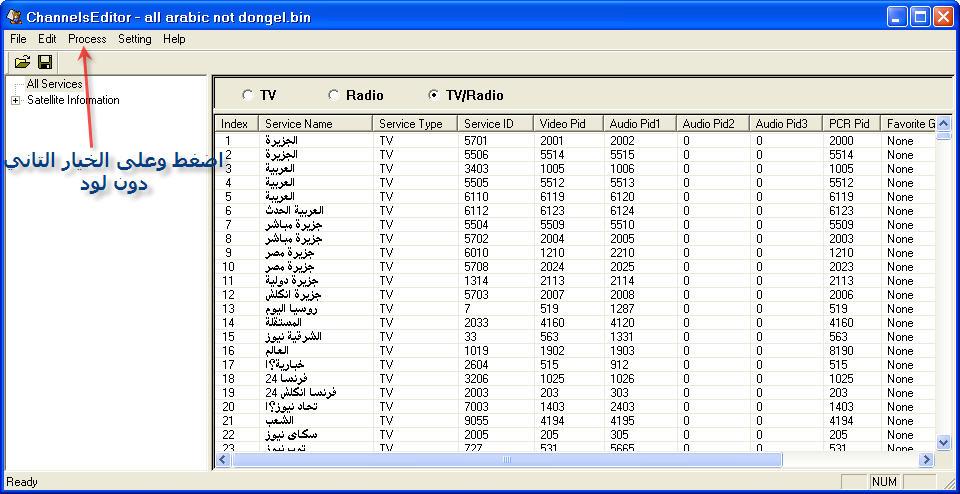Click PCR Pid cell 2003
The image size is (960, 494).
tap(841, 239)
